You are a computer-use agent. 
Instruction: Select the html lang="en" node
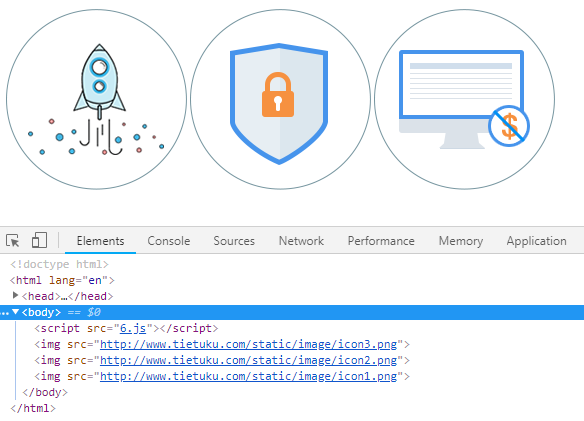pos(62,280)
